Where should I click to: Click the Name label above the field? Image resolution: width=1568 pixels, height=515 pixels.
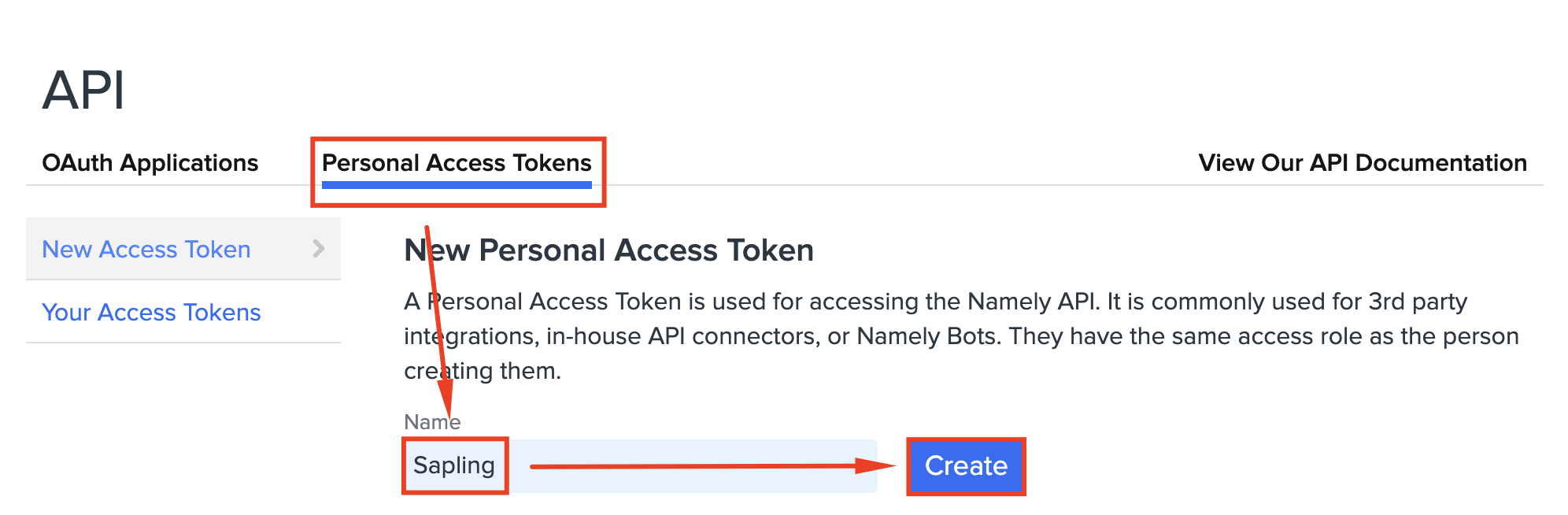tap(431, 422)
